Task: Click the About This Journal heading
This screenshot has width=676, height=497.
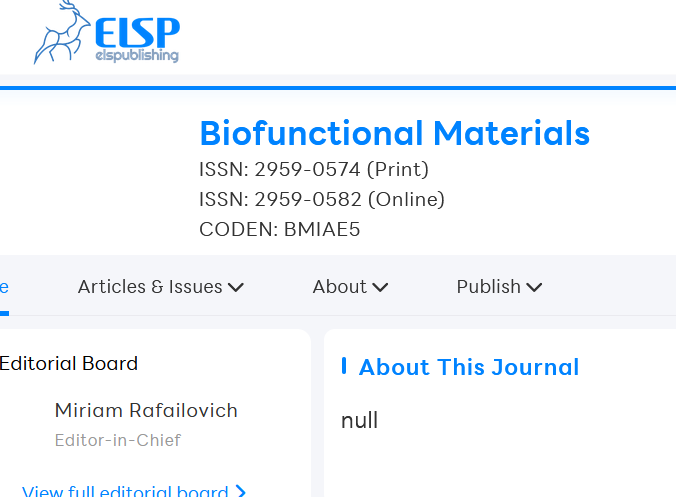Action: (469, 367)
